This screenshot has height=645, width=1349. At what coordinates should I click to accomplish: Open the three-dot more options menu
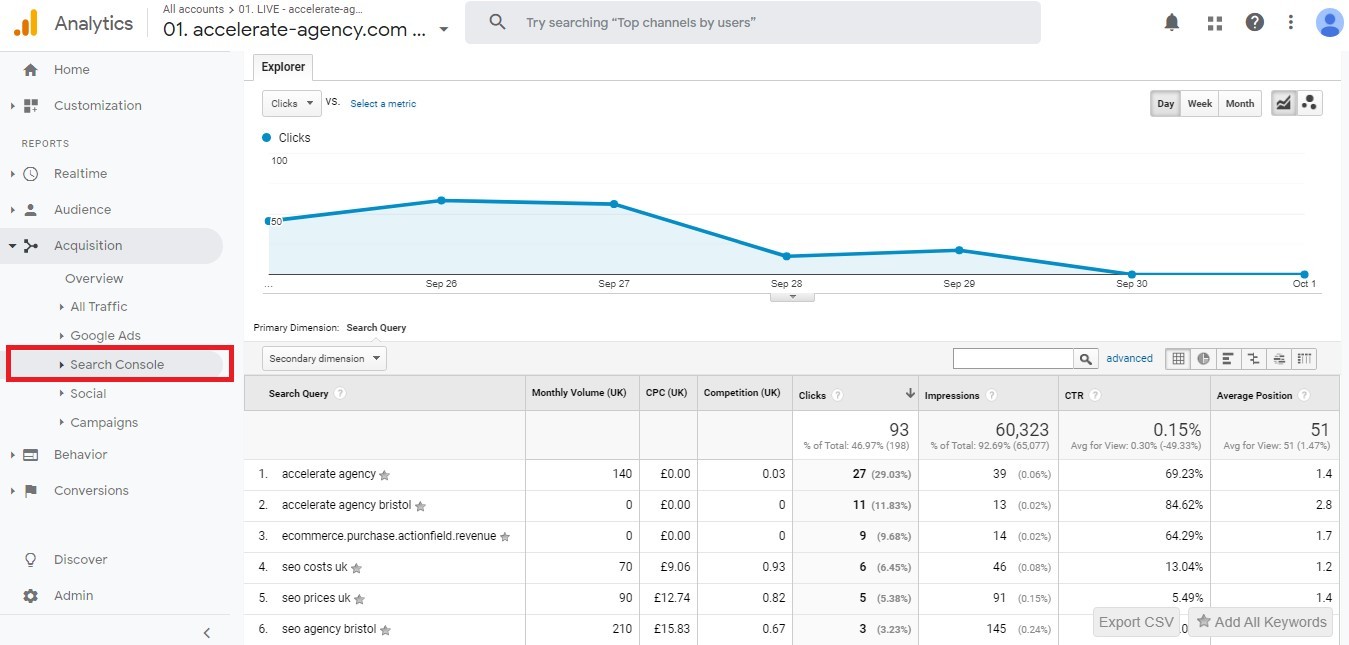coord(1291,22)
